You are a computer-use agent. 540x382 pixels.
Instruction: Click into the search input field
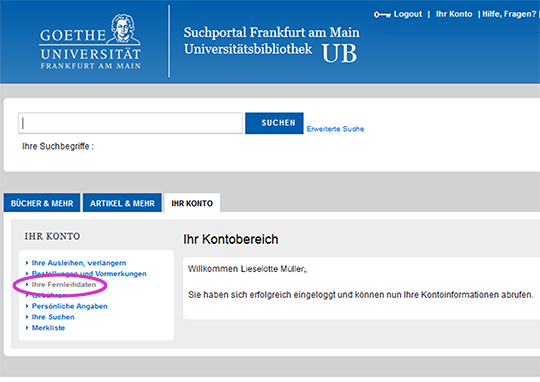coord(131,123)
